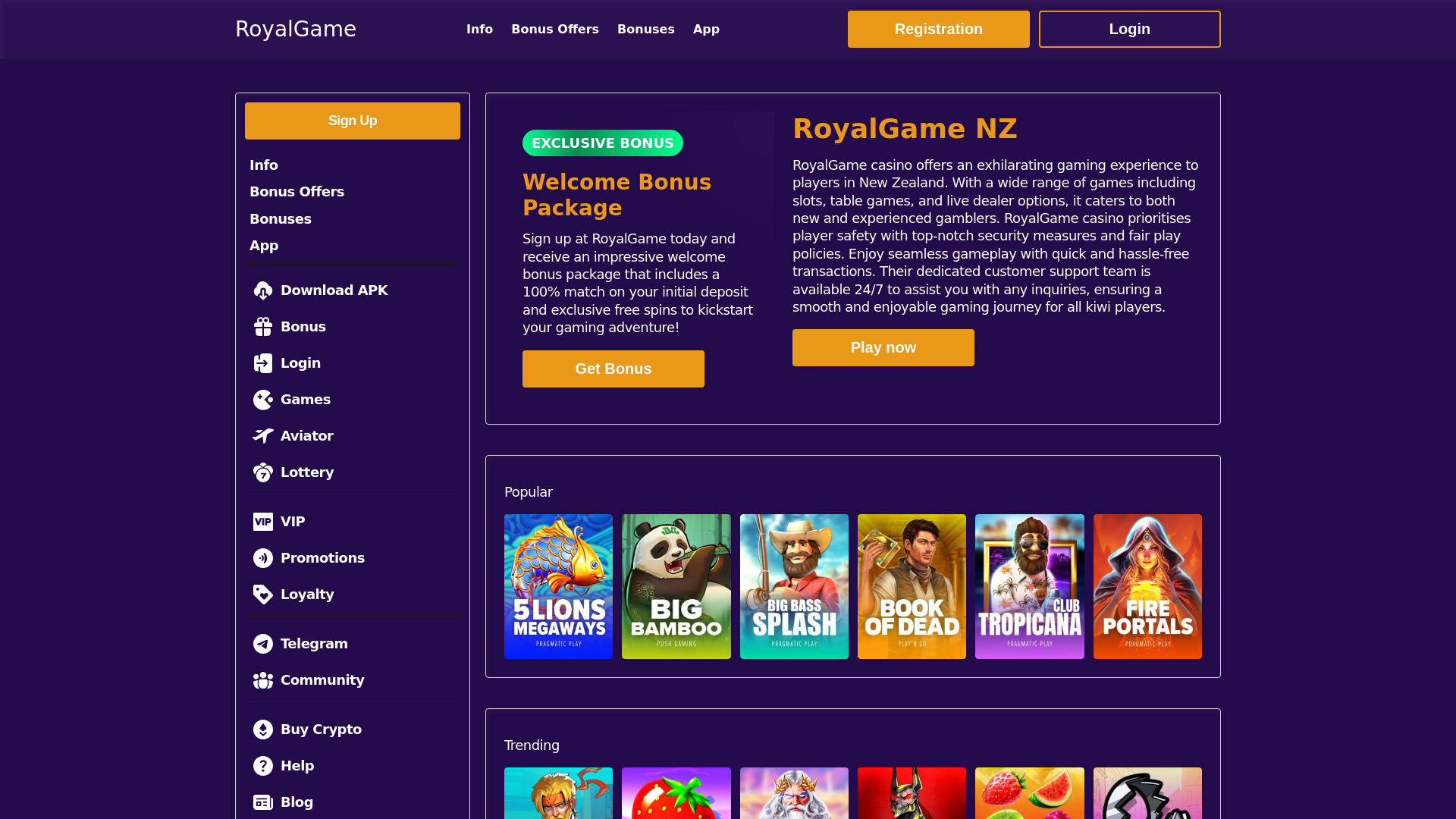Open the first Trending game with blond warrior
The height and width of the screenshot is (819, 1456).
pos(558,793)
